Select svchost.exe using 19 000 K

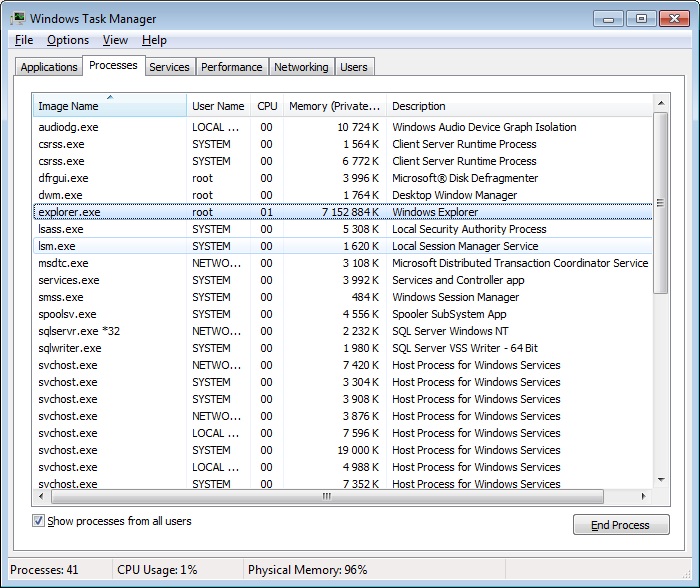pyautogui.click(x=342, y=450)
